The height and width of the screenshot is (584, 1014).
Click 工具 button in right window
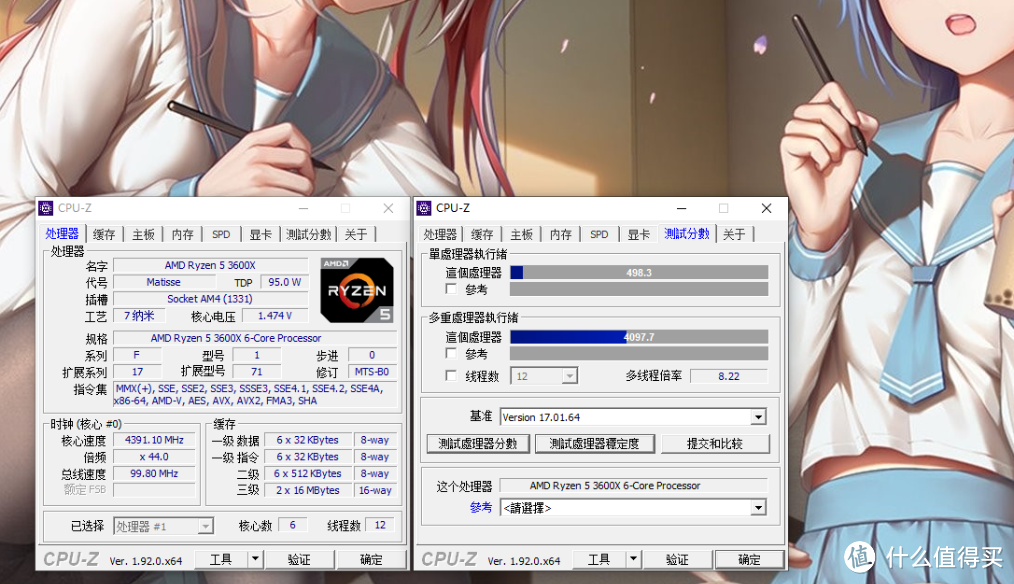pyautogui.click(x=599, y=559)
